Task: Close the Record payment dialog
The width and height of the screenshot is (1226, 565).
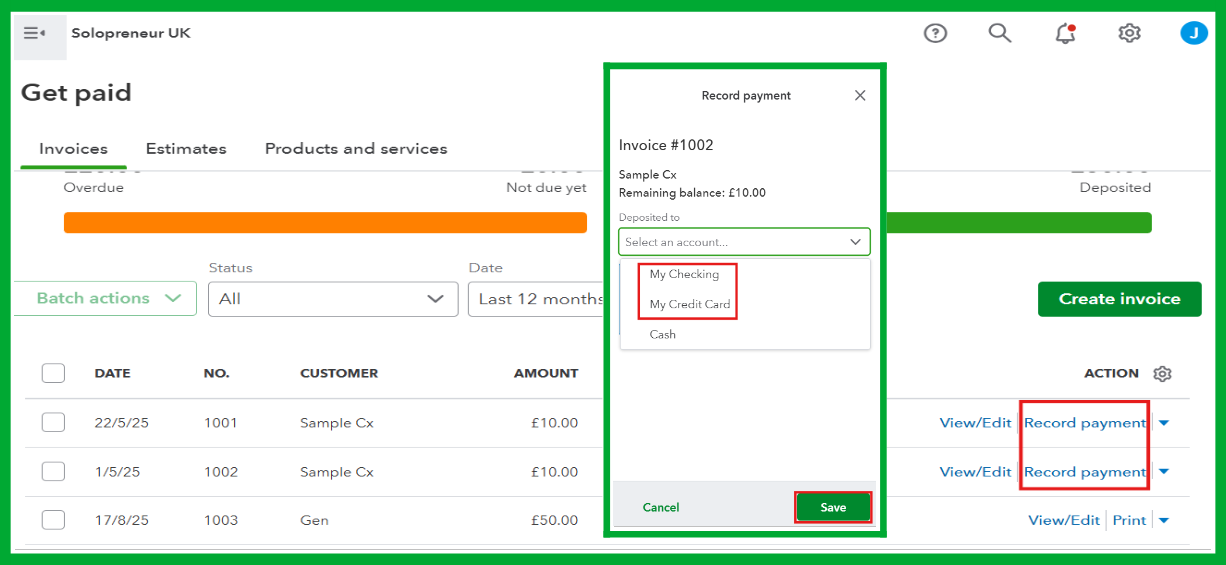Action: pos(860,96)
